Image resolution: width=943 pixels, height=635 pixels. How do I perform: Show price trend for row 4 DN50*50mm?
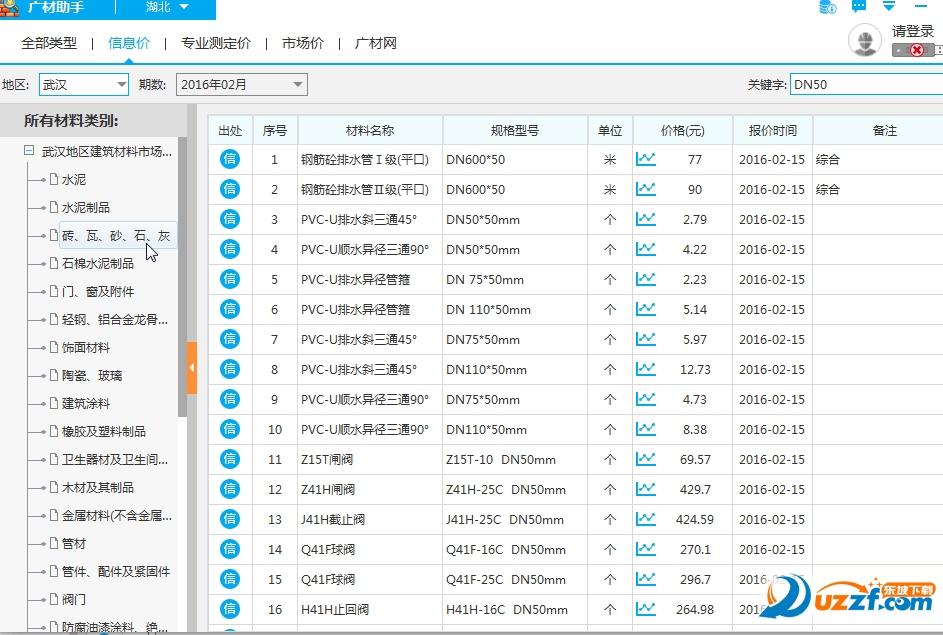coord(645,249)
